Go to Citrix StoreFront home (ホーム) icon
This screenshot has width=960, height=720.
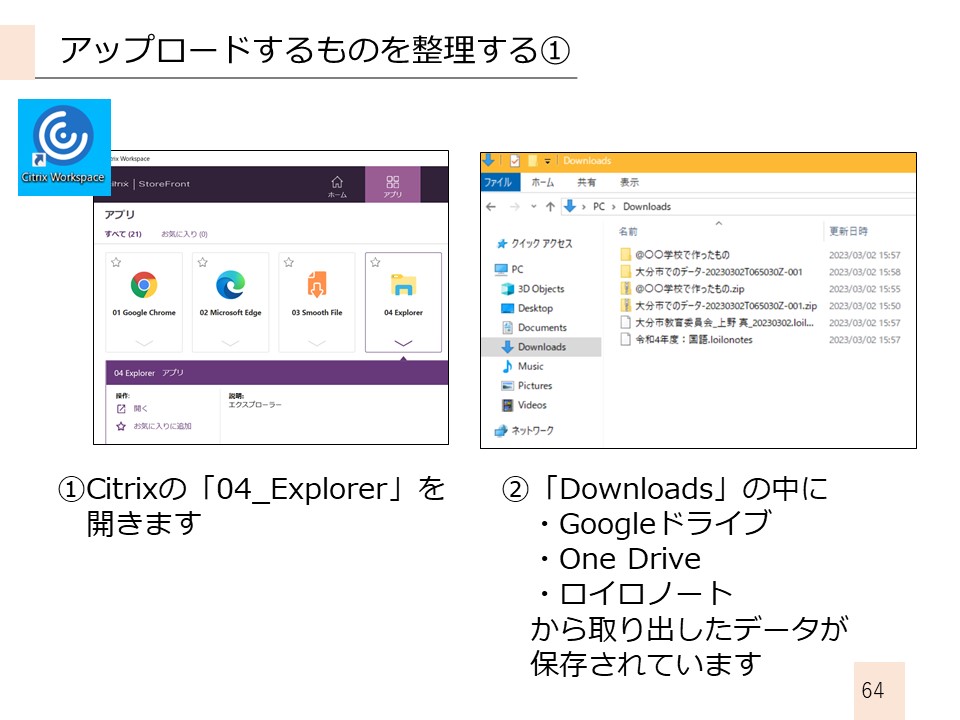(337, 185)
